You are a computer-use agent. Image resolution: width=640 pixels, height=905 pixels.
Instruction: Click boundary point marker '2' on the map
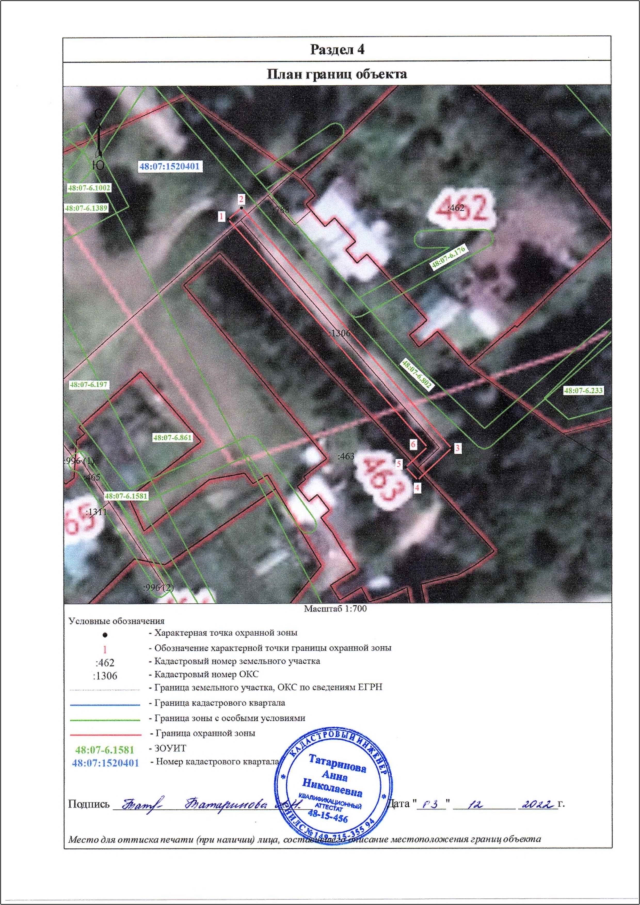point(241,199)
